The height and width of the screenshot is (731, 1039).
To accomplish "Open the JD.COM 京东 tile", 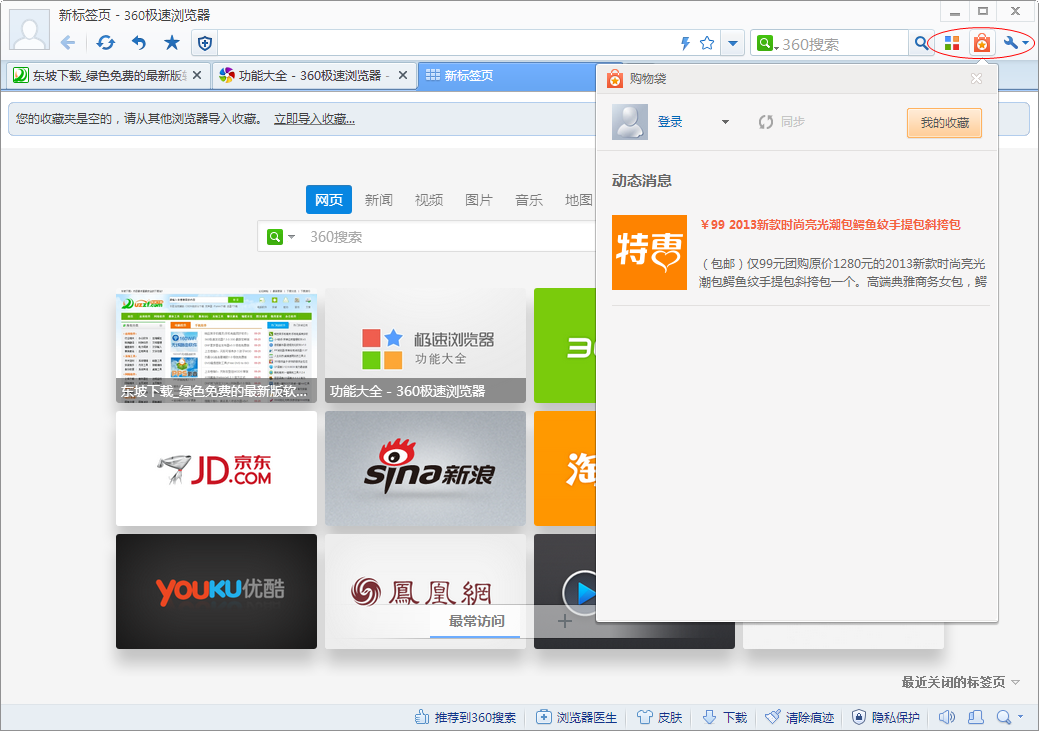I will (x=216, y=469).
